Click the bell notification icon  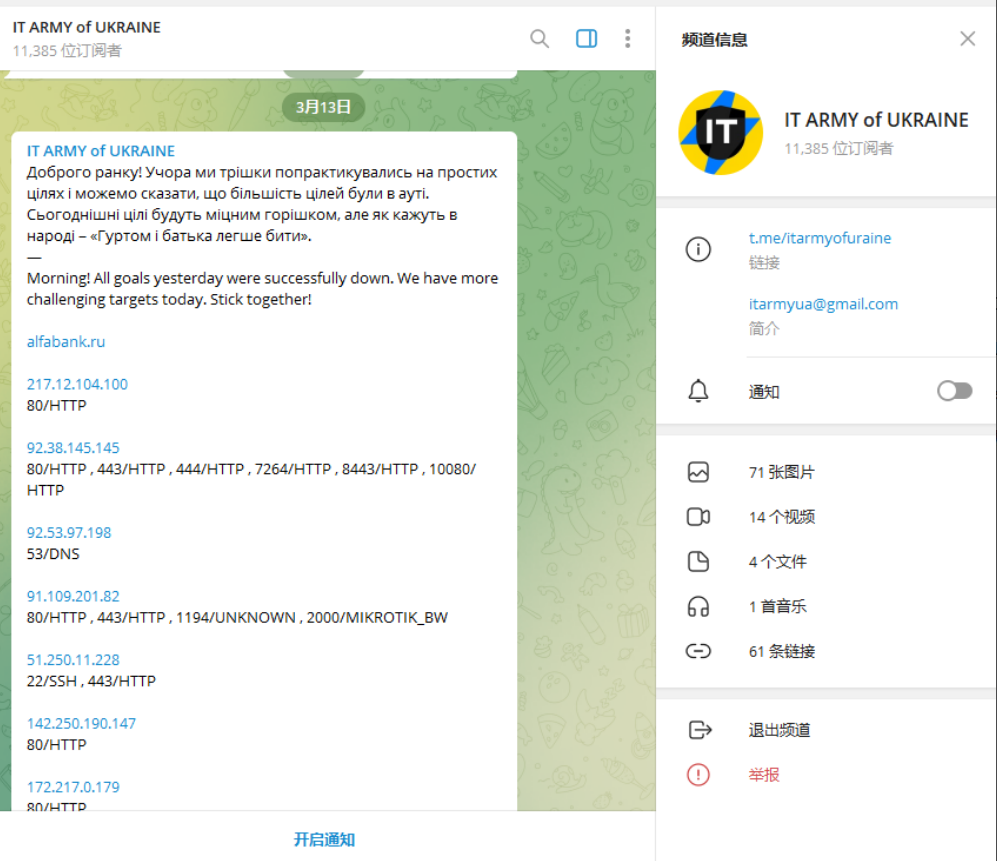[x=698, y=392]
